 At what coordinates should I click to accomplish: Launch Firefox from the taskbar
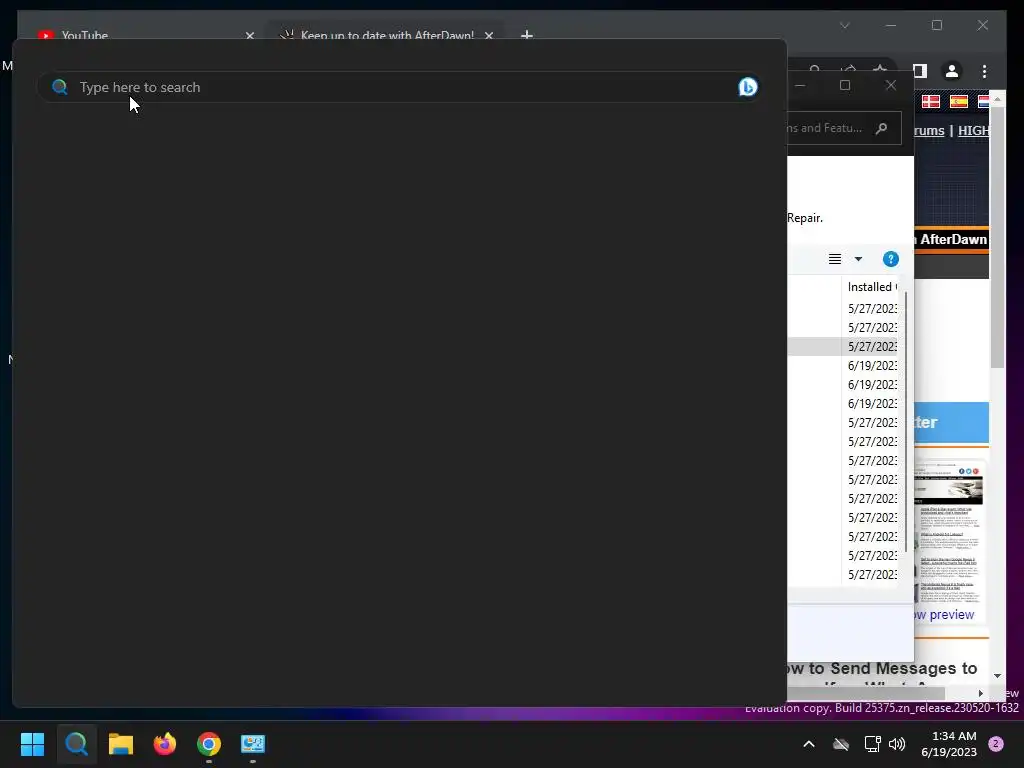point(165,744)
